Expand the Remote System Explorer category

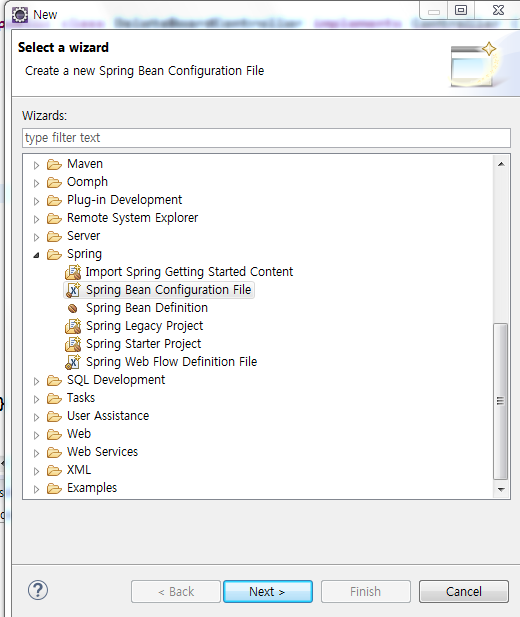(36, 219)
